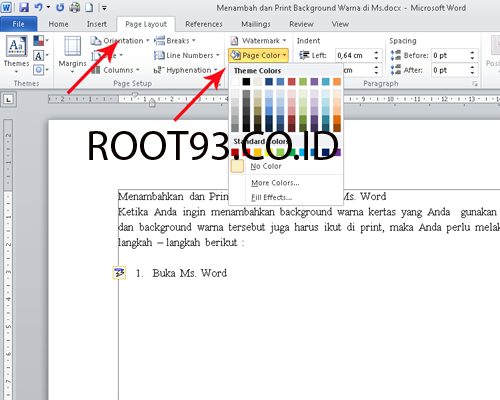
Task: Open the Columns dropdown
Action: [115, 70]
